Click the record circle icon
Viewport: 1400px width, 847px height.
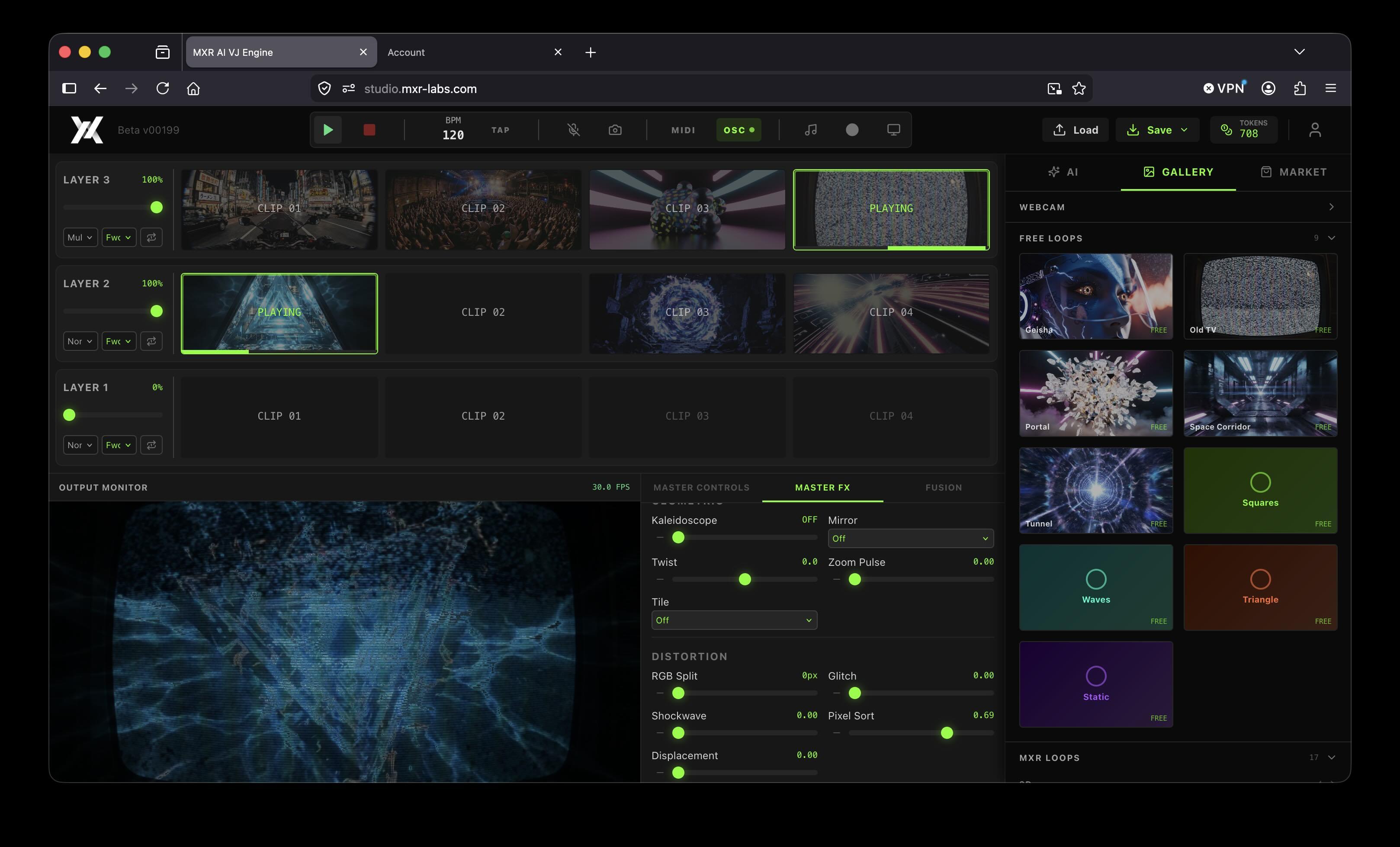(x=852, y=130)
